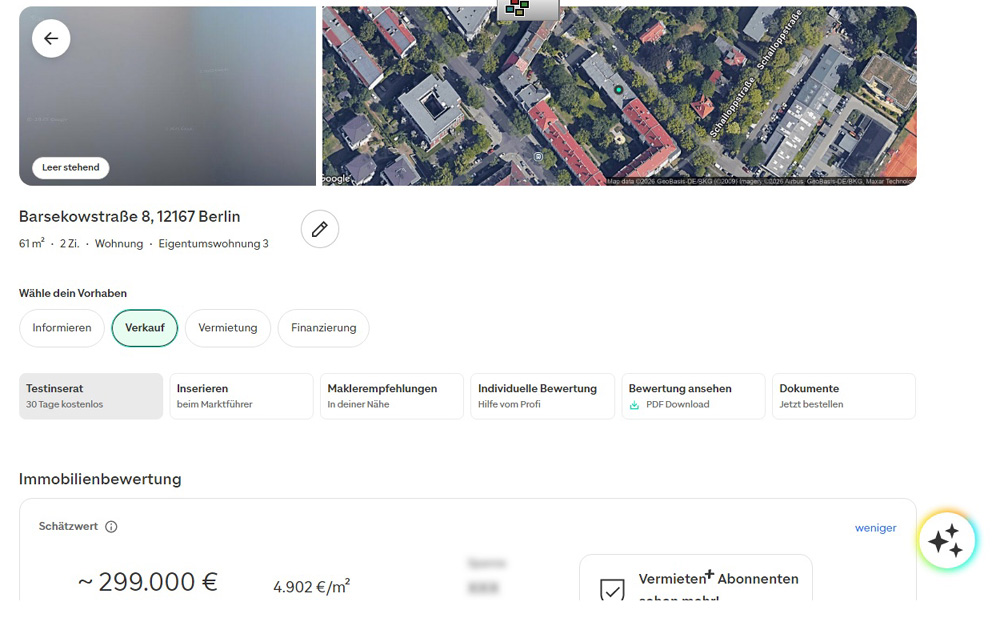The height and width of the screenshot is (634, 1000).
Task: Choose the Finanzierung option chip
Action: (x=323, y=328)
